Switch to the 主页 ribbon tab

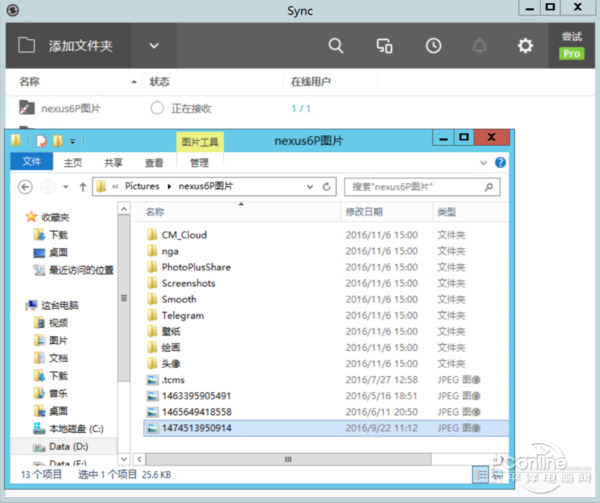(x=73, y=163)
